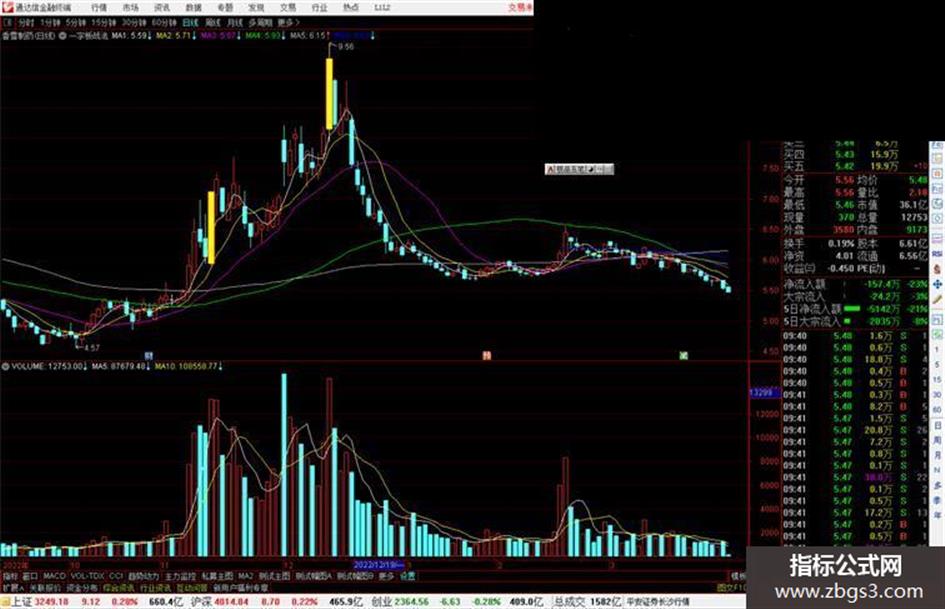Screen dimensions: 945x609
Task: Switch chart to 60分钟 period
Action: tap(164, 22)
